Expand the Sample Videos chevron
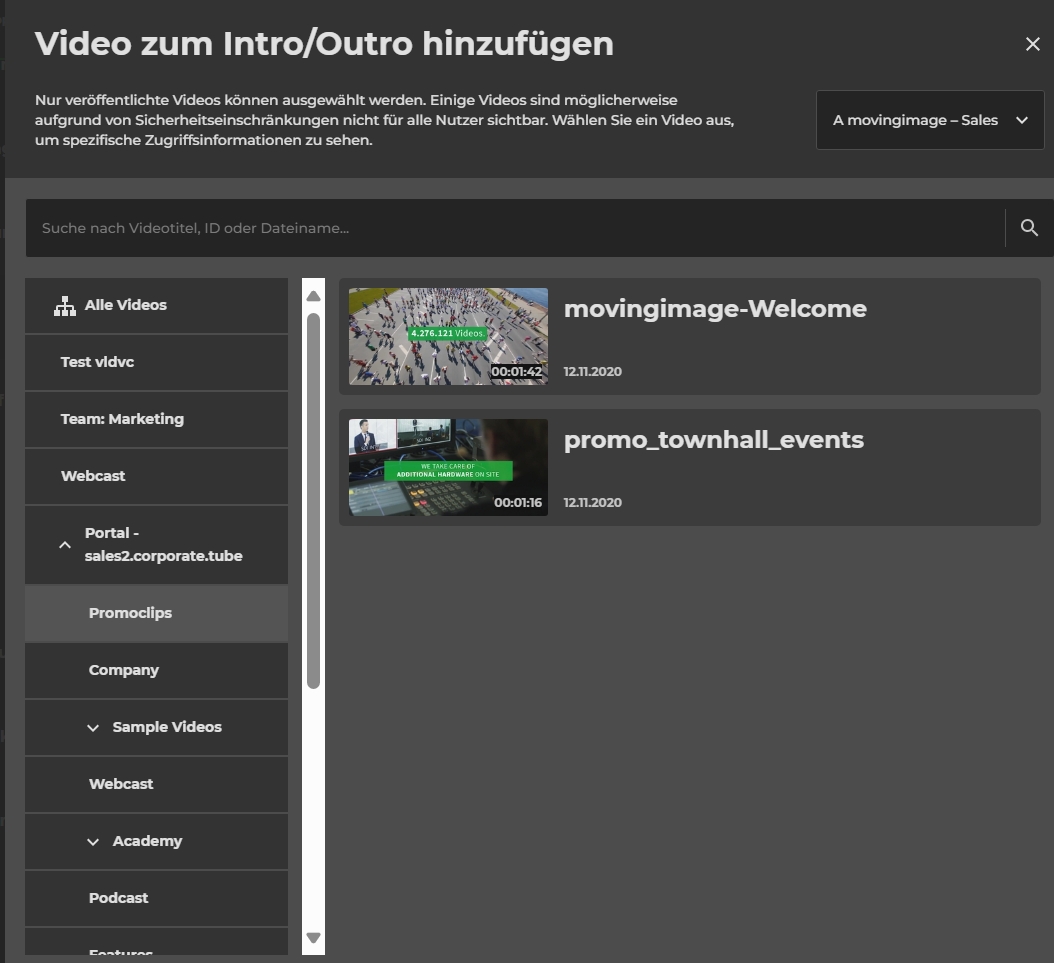The height and width of the screenshot is (963, 1054). (x=93, y=728)
